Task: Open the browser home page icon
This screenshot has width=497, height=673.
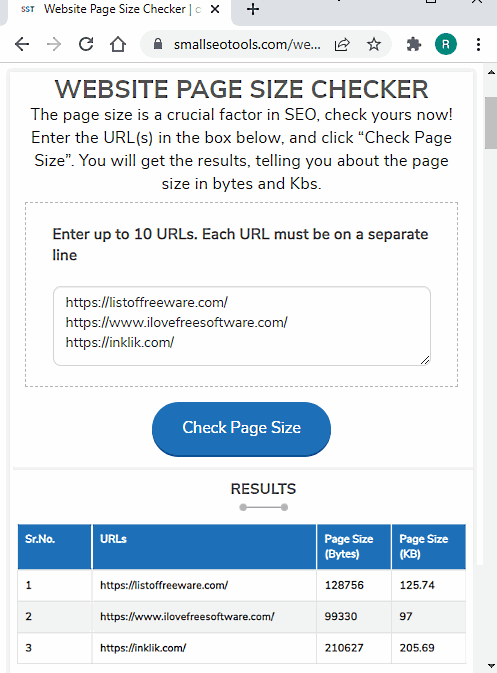Action: click(118, 44)
